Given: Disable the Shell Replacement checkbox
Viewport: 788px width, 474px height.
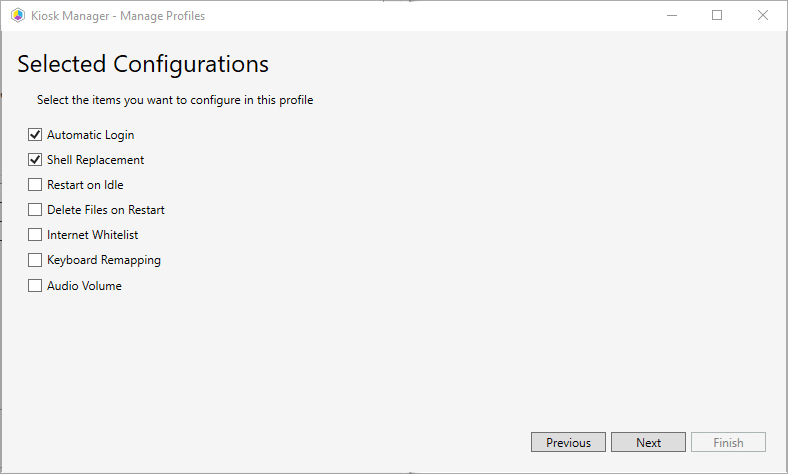Looking at the screenshot, I should coord(35,160).
